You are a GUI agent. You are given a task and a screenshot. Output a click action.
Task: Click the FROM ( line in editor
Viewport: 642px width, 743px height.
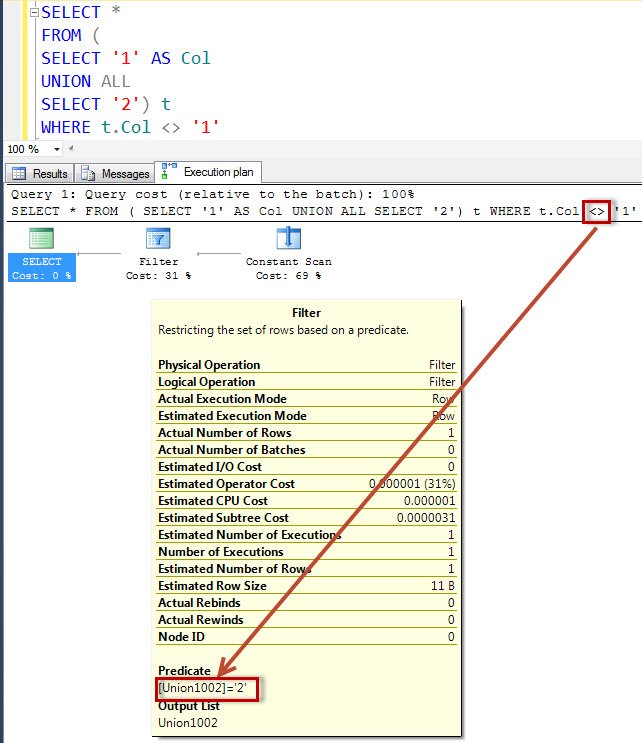(71, 36)
